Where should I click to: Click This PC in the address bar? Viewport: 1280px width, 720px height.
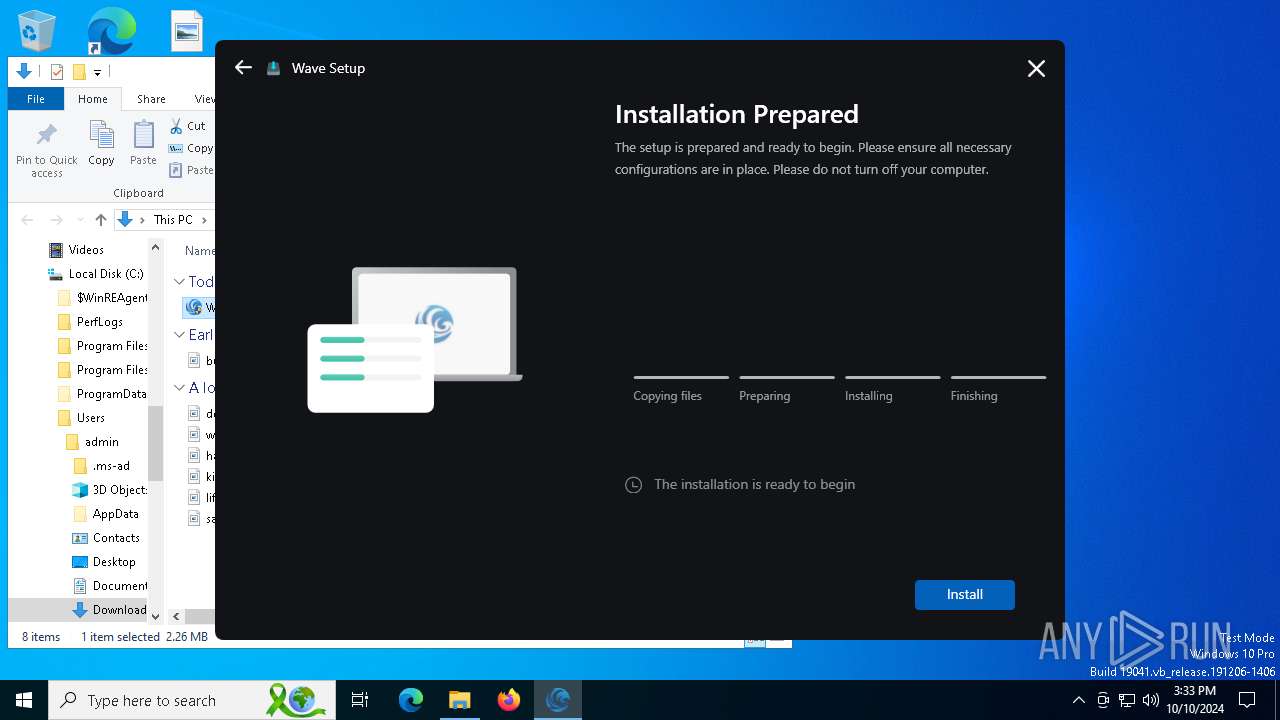[x=173, y=219]
